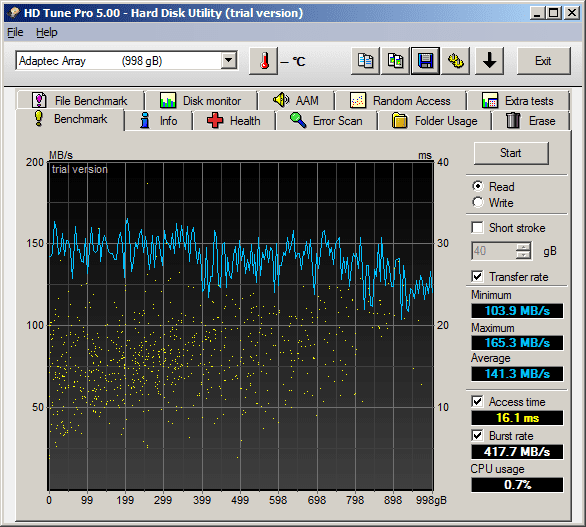Open the AAM tab

point(296,101)
